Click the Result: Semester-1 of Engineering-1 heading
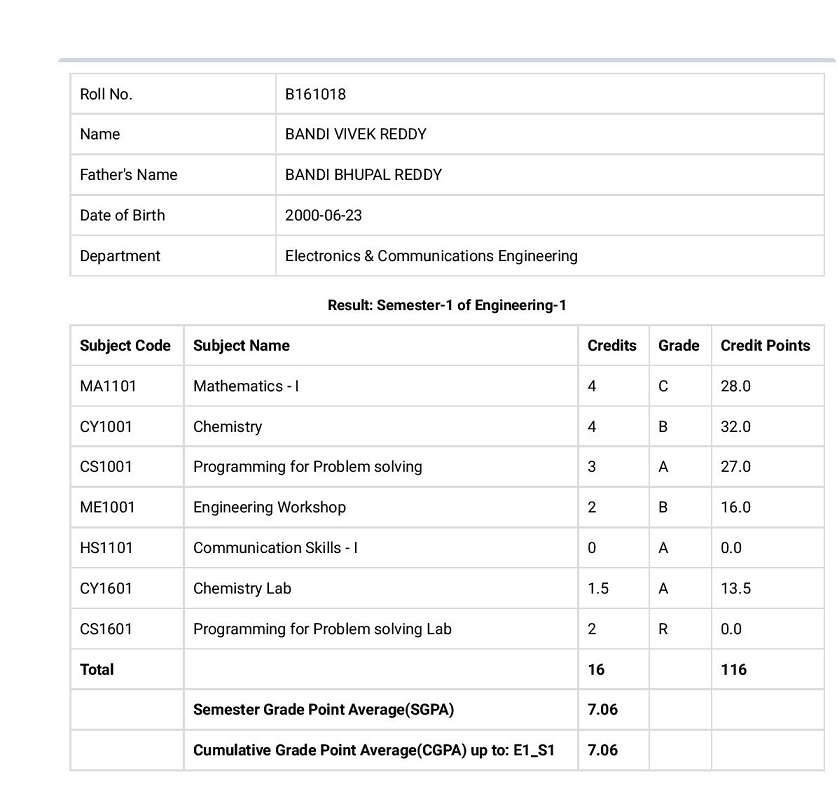The height and width of the screenshot is (789, 838). click(x=447, y=305)
